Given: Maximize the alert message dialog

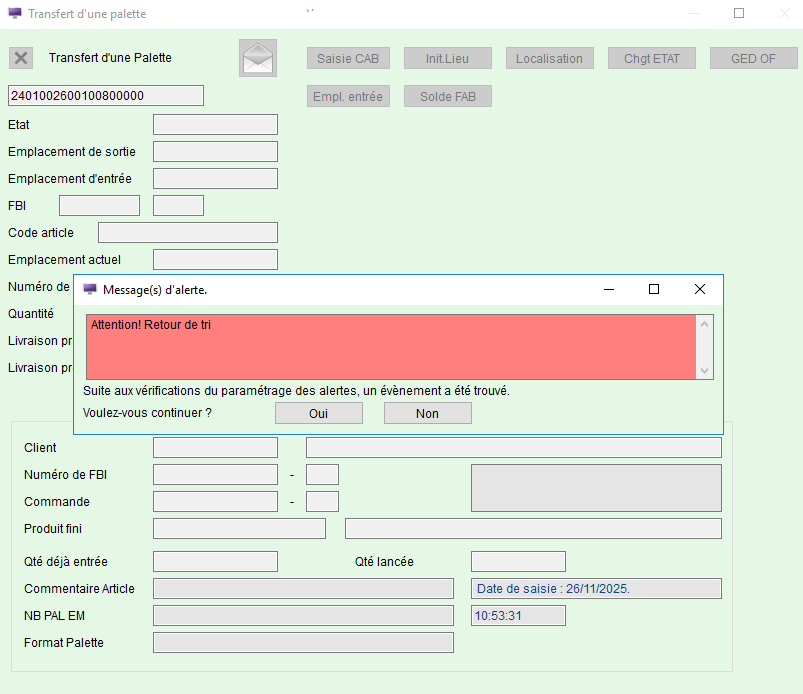Looking at the screenshot, I should pos(654,289).
